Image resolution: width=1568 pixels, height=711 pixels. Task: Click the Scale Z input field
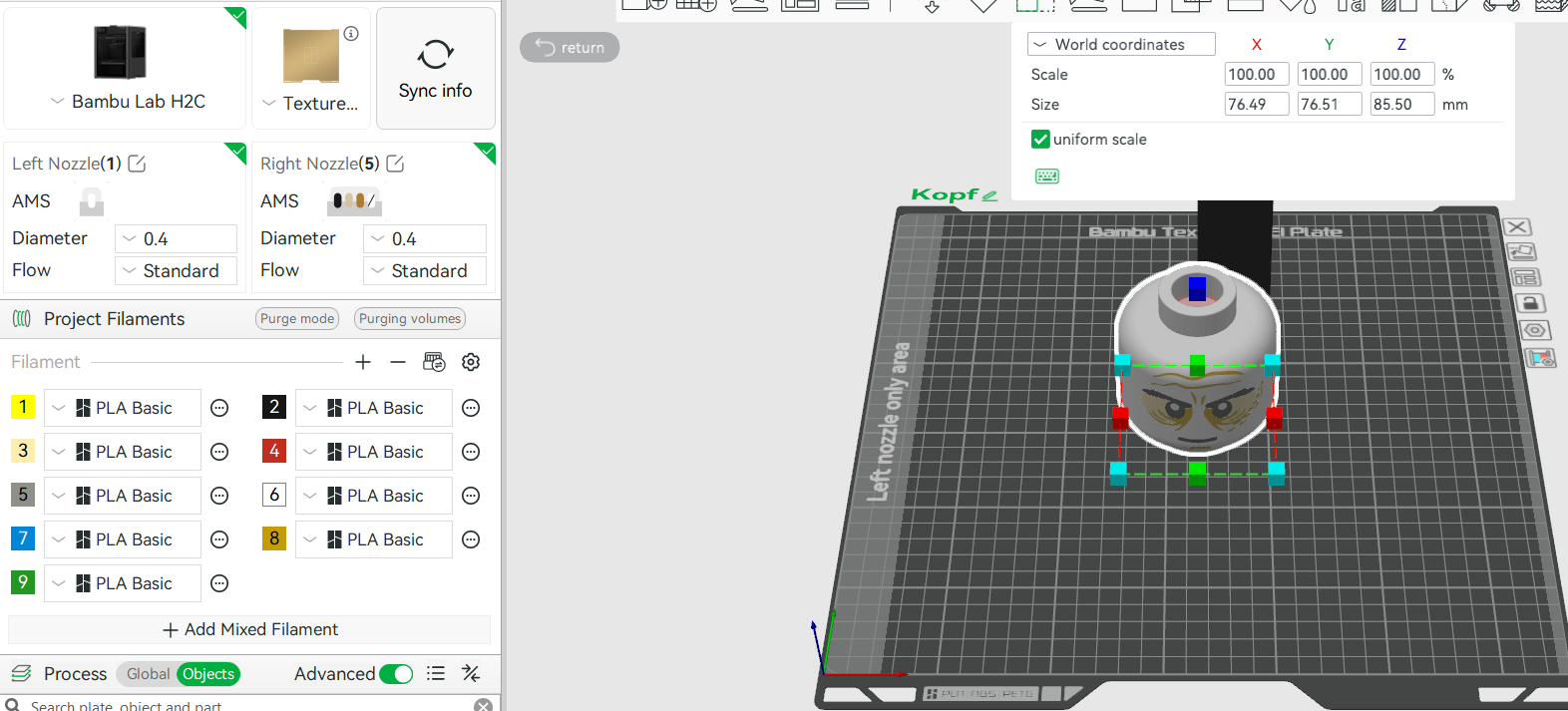coord(1402,75)
